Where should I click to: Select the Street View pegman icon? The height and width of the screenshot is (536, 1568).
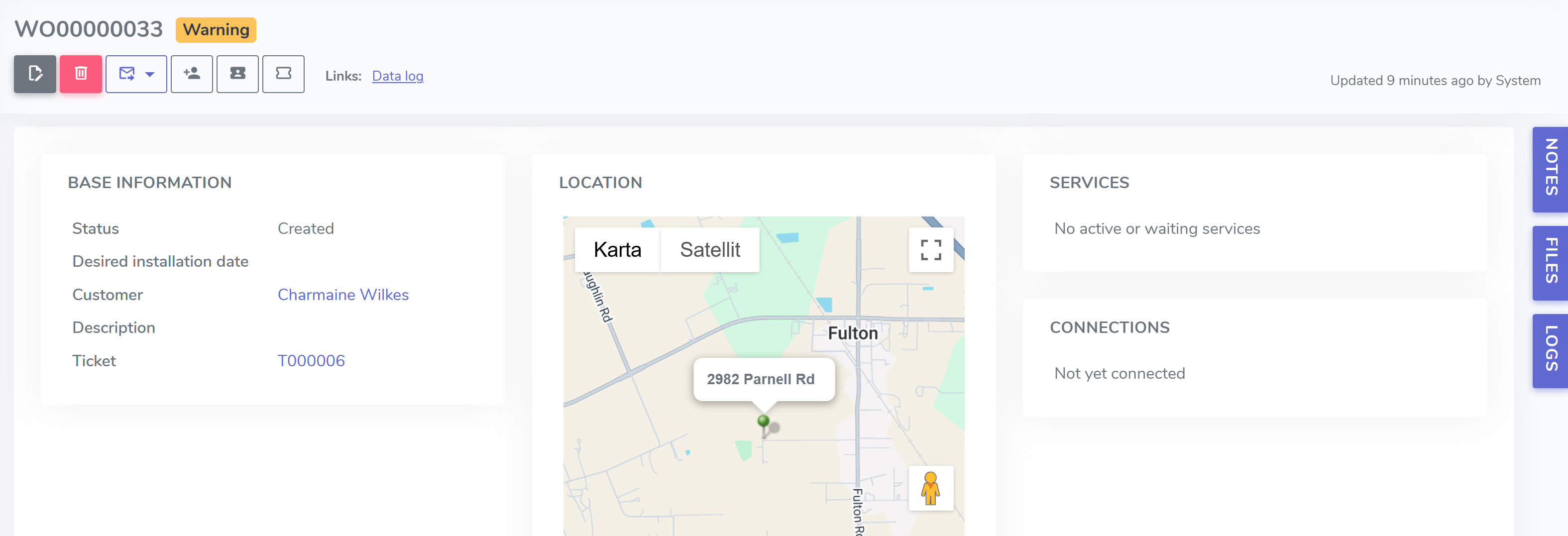coord(931,488)
